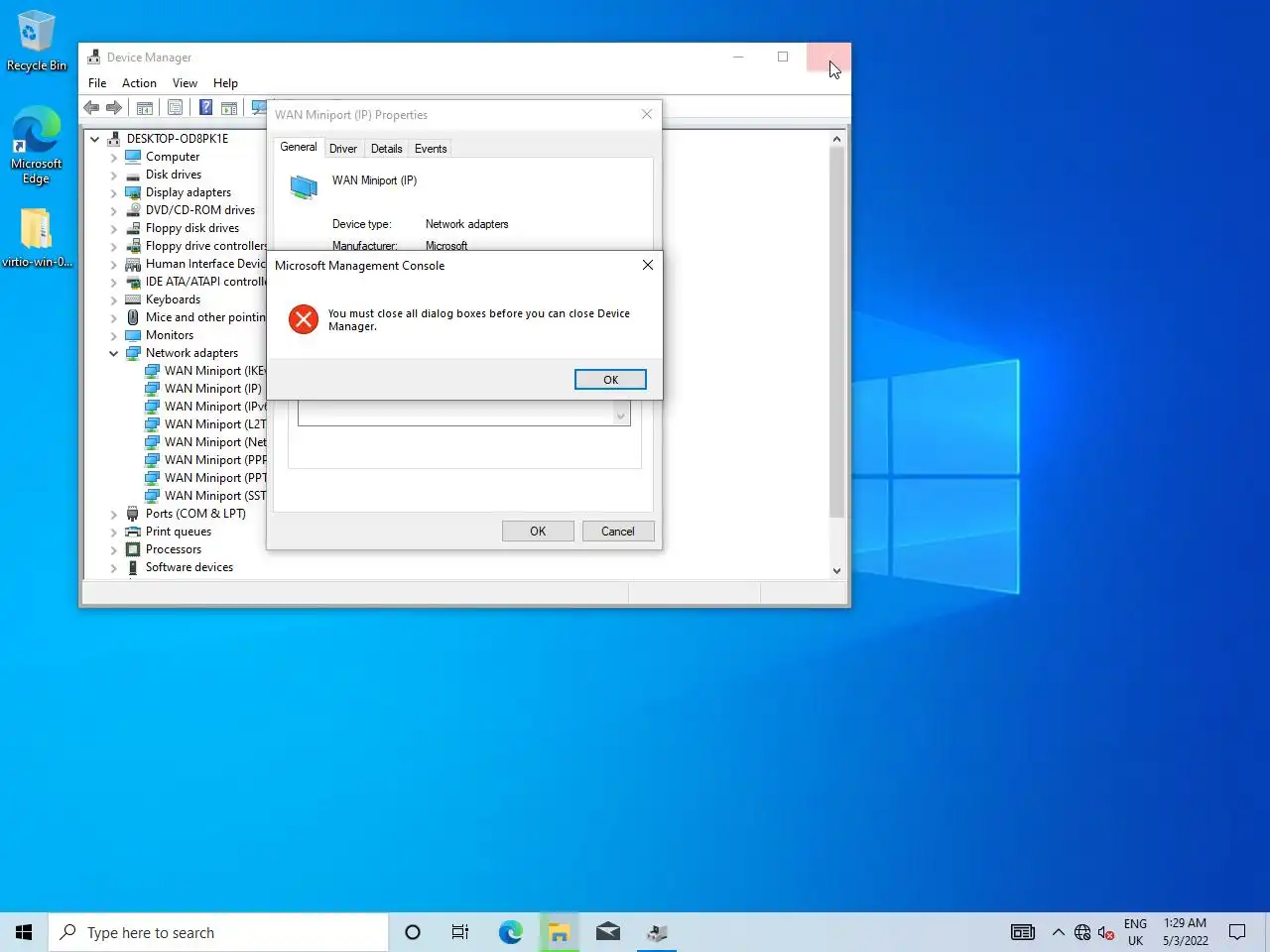Click the Device Manager taskbar icon
Screen dimensions: 1270x952
coord(656,932)
